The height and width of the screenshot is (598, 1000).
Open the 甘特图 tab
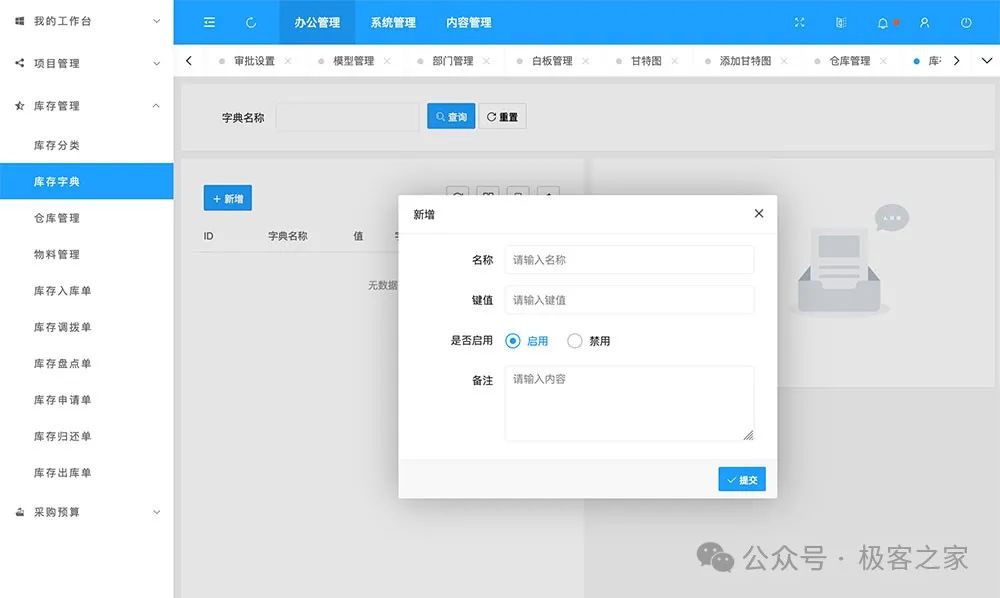coord(646,61)
